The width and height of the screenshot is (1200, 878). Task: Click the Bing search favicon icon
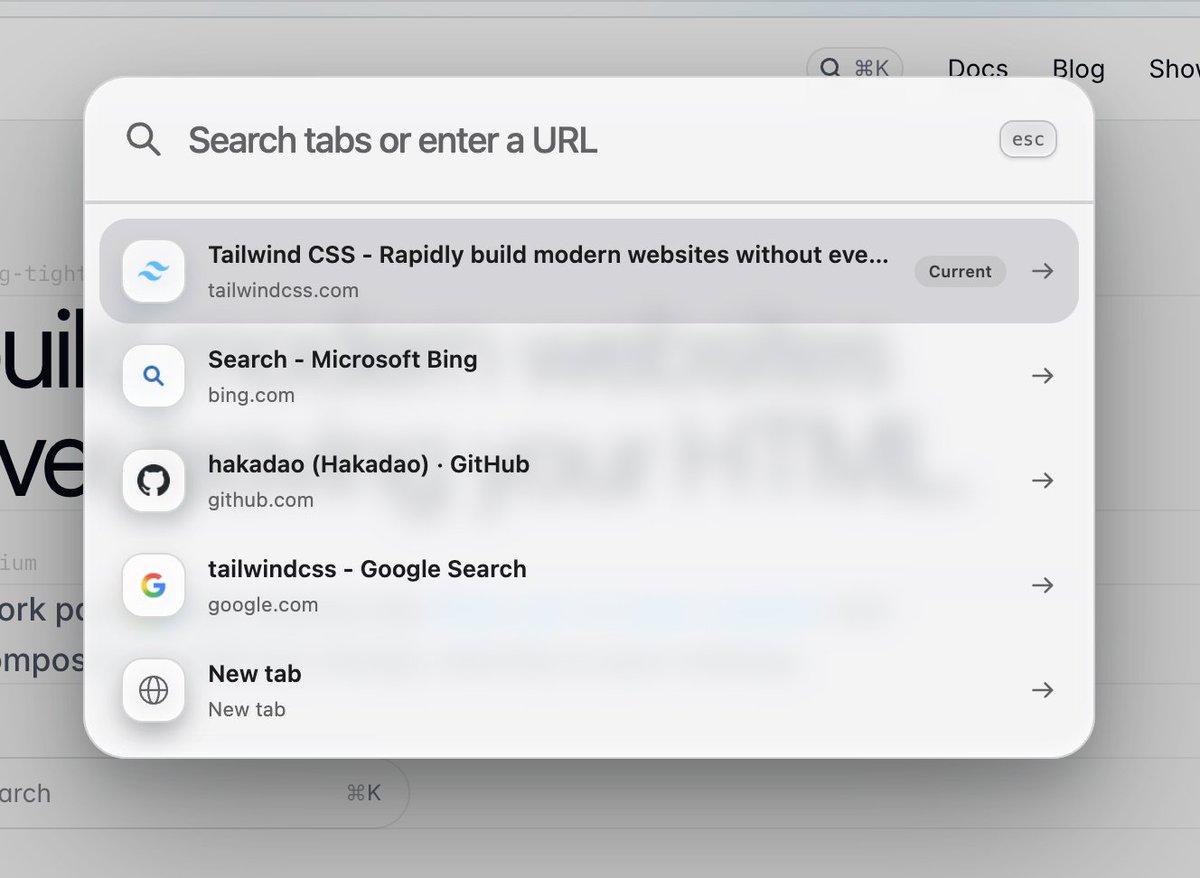(153, 376)
